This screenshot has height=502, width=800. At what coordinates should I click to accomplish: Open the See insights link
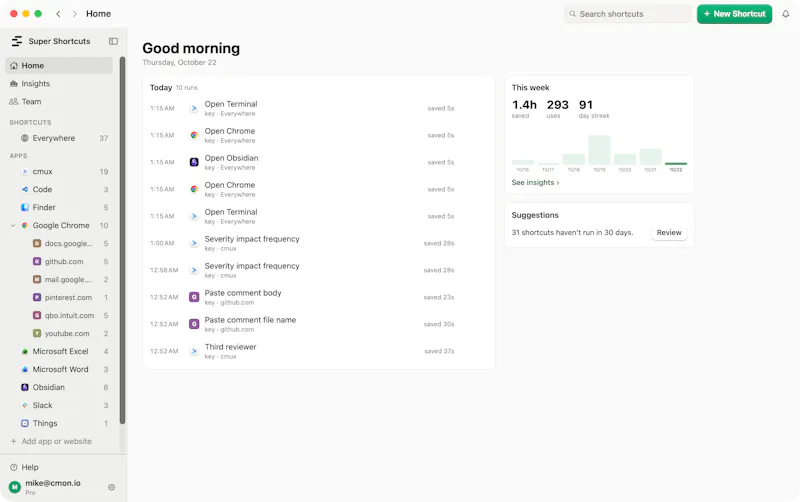[535, 182]
